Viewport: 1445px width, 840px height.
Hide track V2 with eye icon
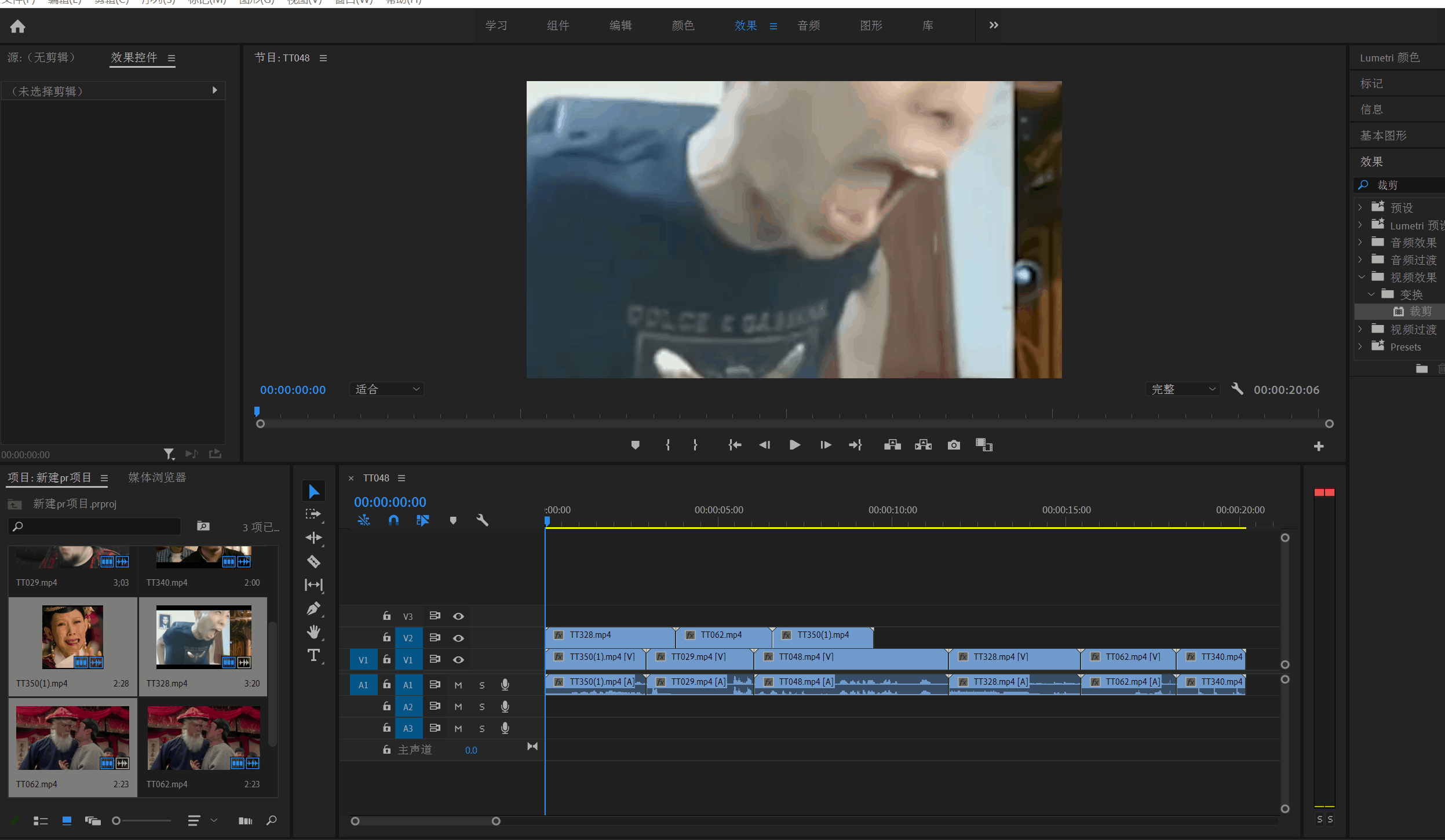click(x=458, y=638)
